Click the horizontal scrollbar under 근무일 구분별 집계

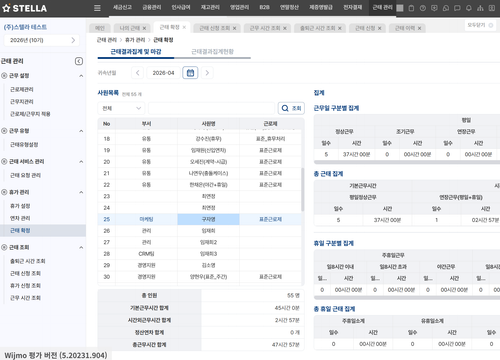(407, 162)
